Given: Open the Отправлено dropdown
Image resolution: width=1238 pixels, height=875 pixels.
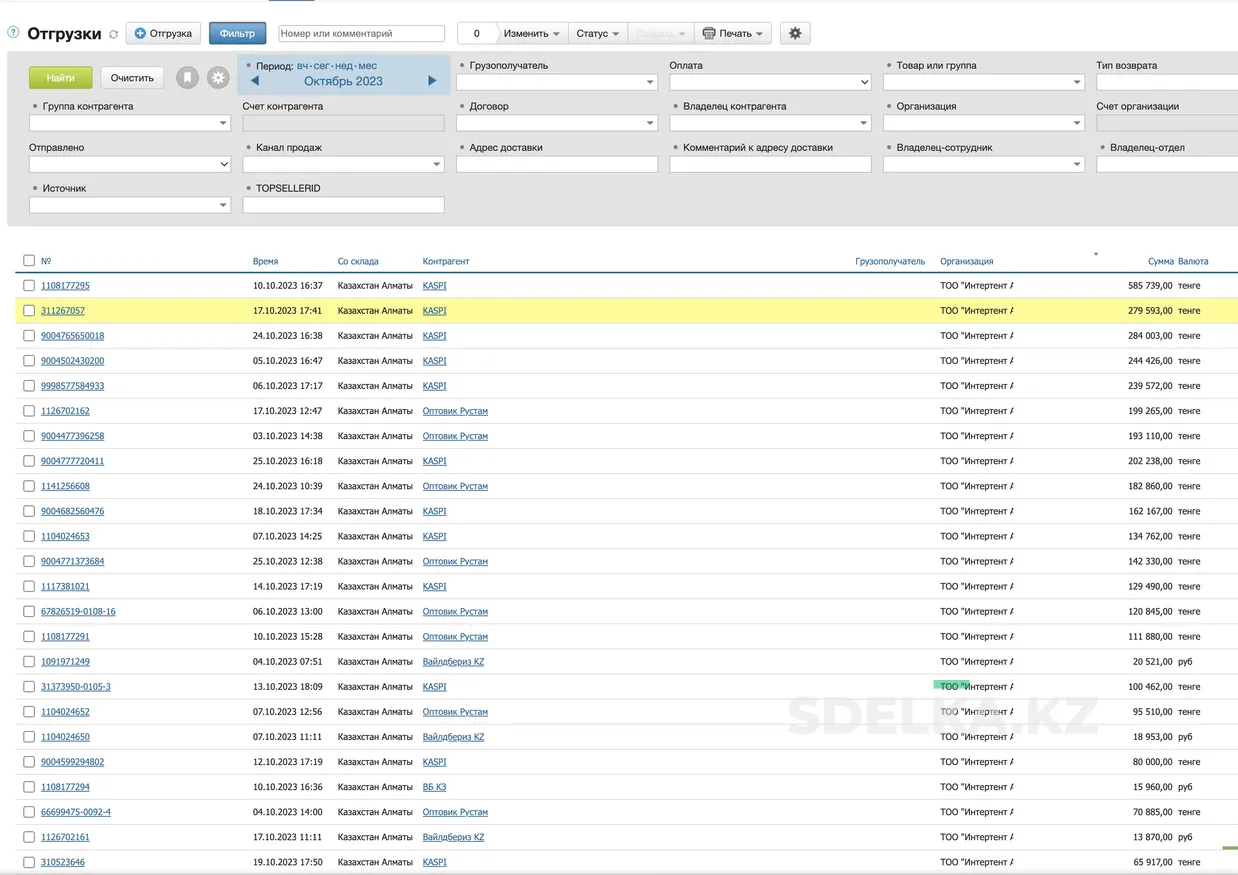Looking at the screenshot, I should (129, 164).
